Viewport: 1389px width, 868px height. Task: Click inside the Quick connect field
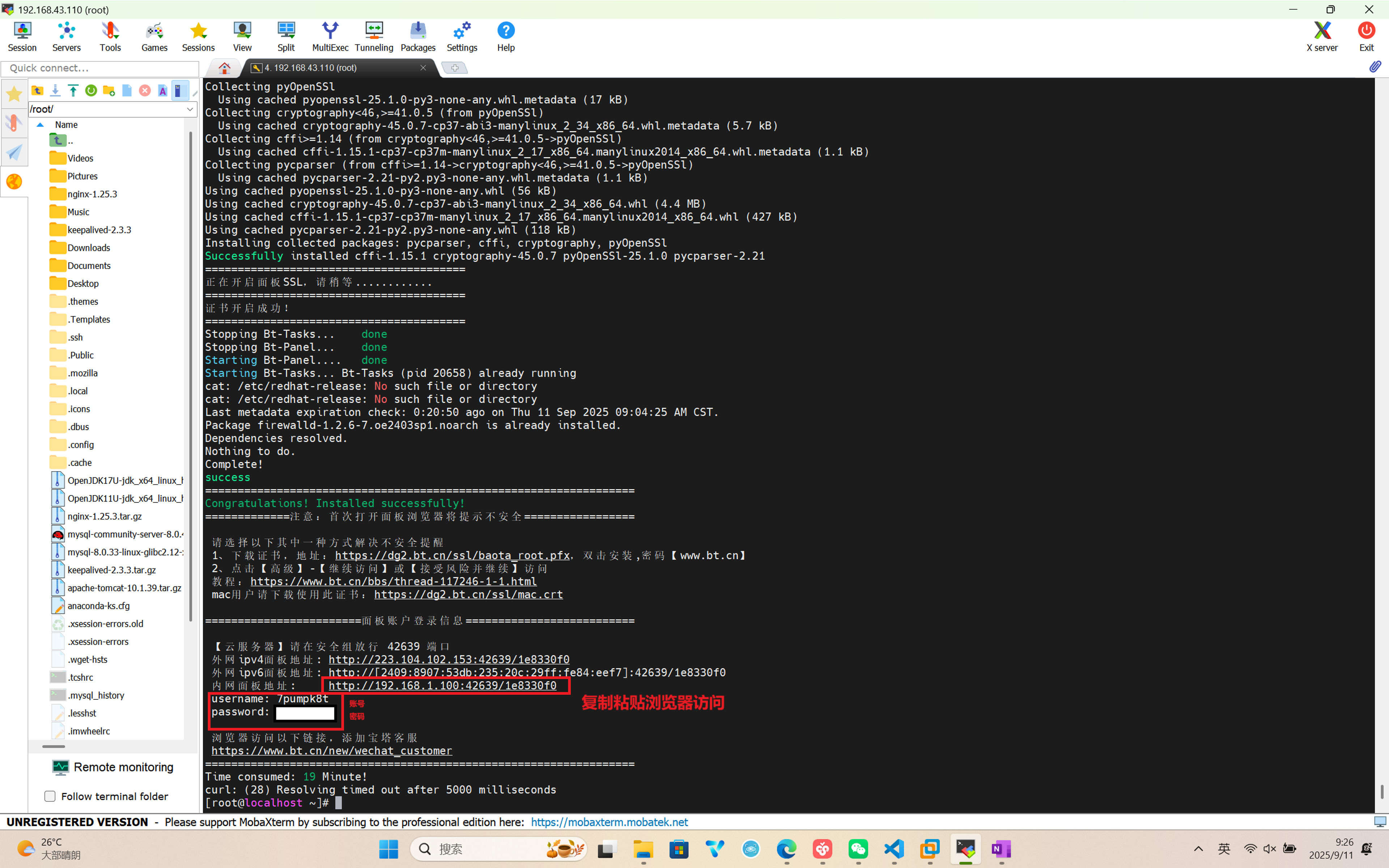click(101, 68)
